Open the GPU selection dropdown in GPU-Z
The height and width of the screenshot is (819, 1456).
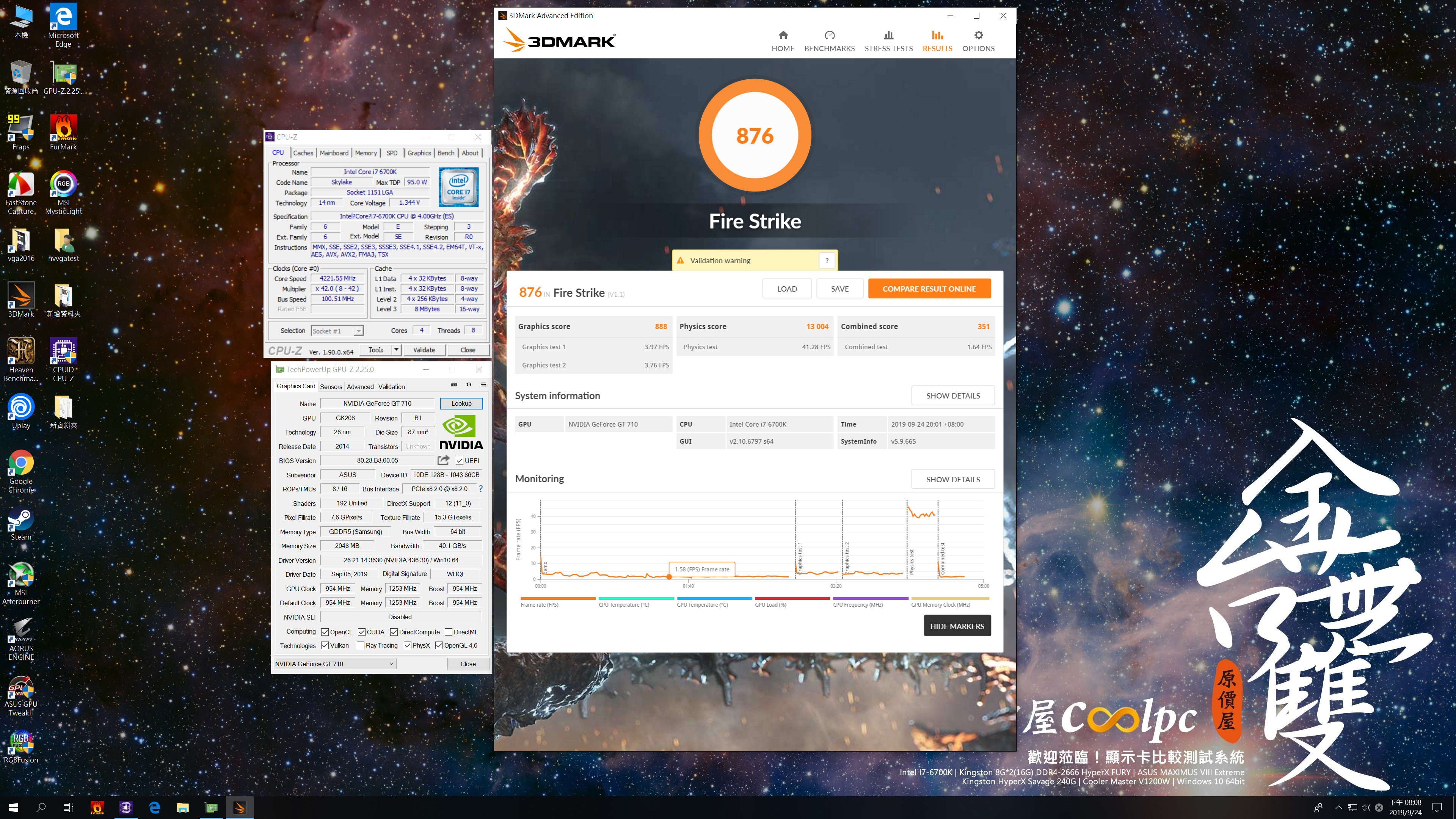pos(334,664)
